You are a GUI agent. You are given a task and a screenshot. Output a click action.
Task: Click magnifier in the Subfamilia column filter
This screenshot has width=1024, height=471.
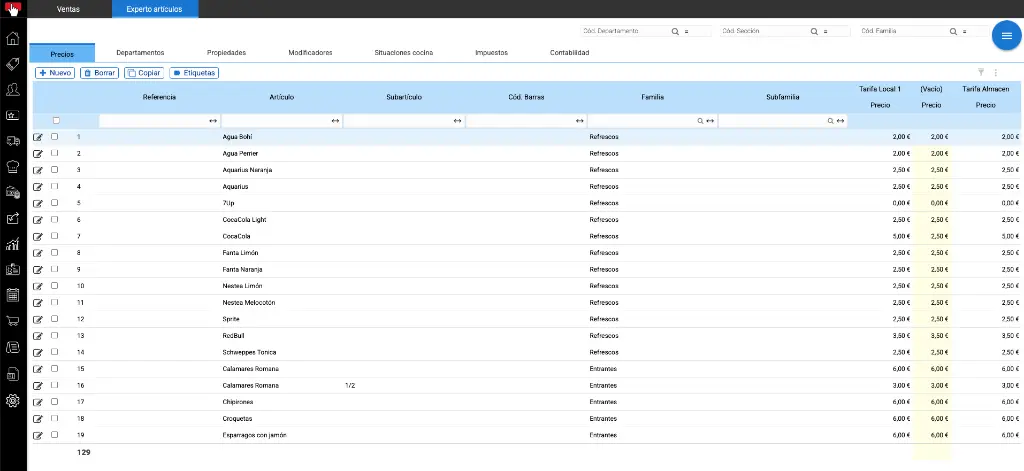831,121
